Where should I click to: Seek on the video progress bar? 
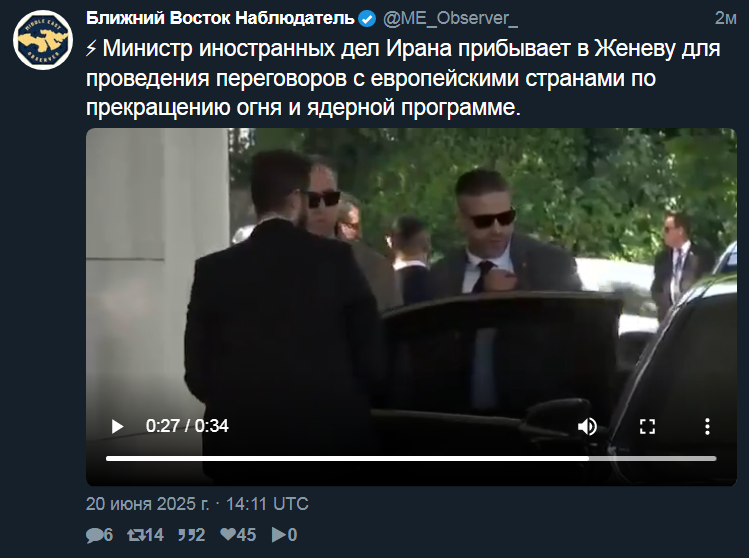coord(411,459)
